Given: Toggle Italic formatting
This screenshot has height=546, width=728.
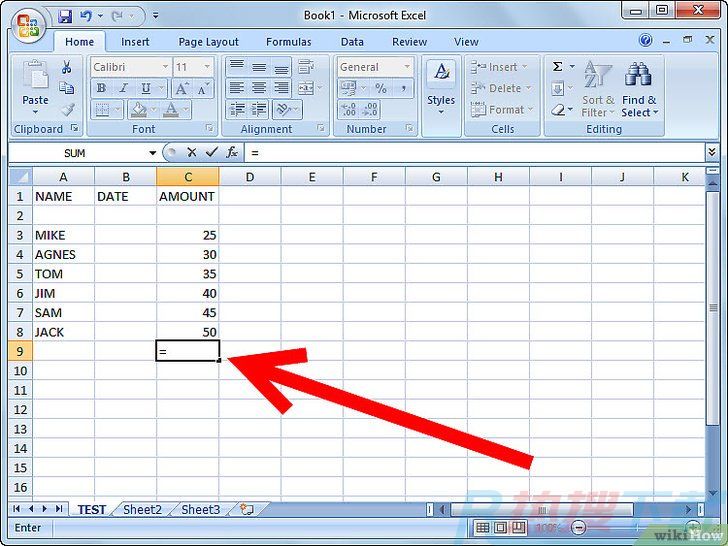Looking at the screenshot, I should 123,88.
